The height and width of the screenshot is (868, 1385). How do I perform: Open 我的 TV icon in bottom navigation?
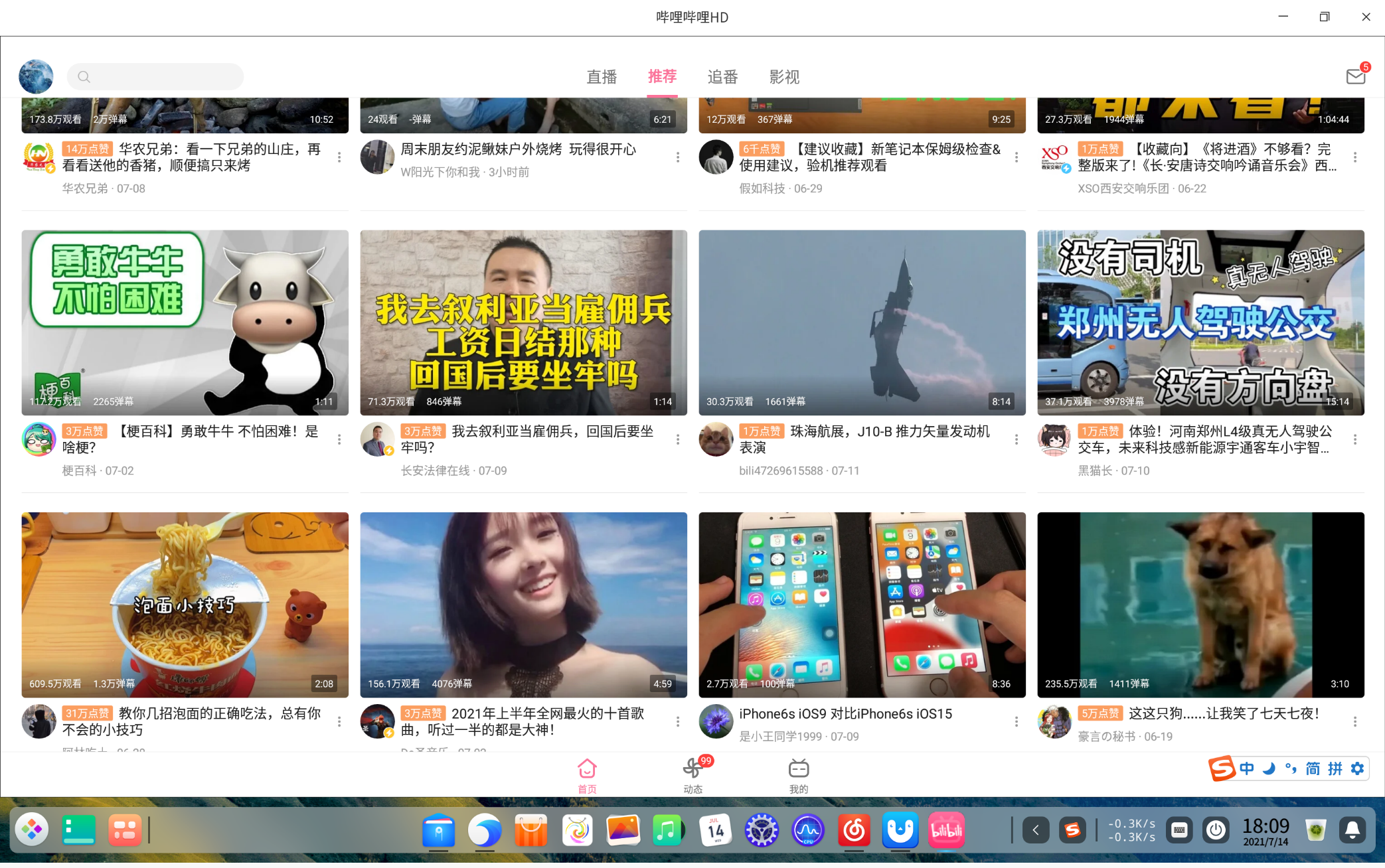(798, 768)
